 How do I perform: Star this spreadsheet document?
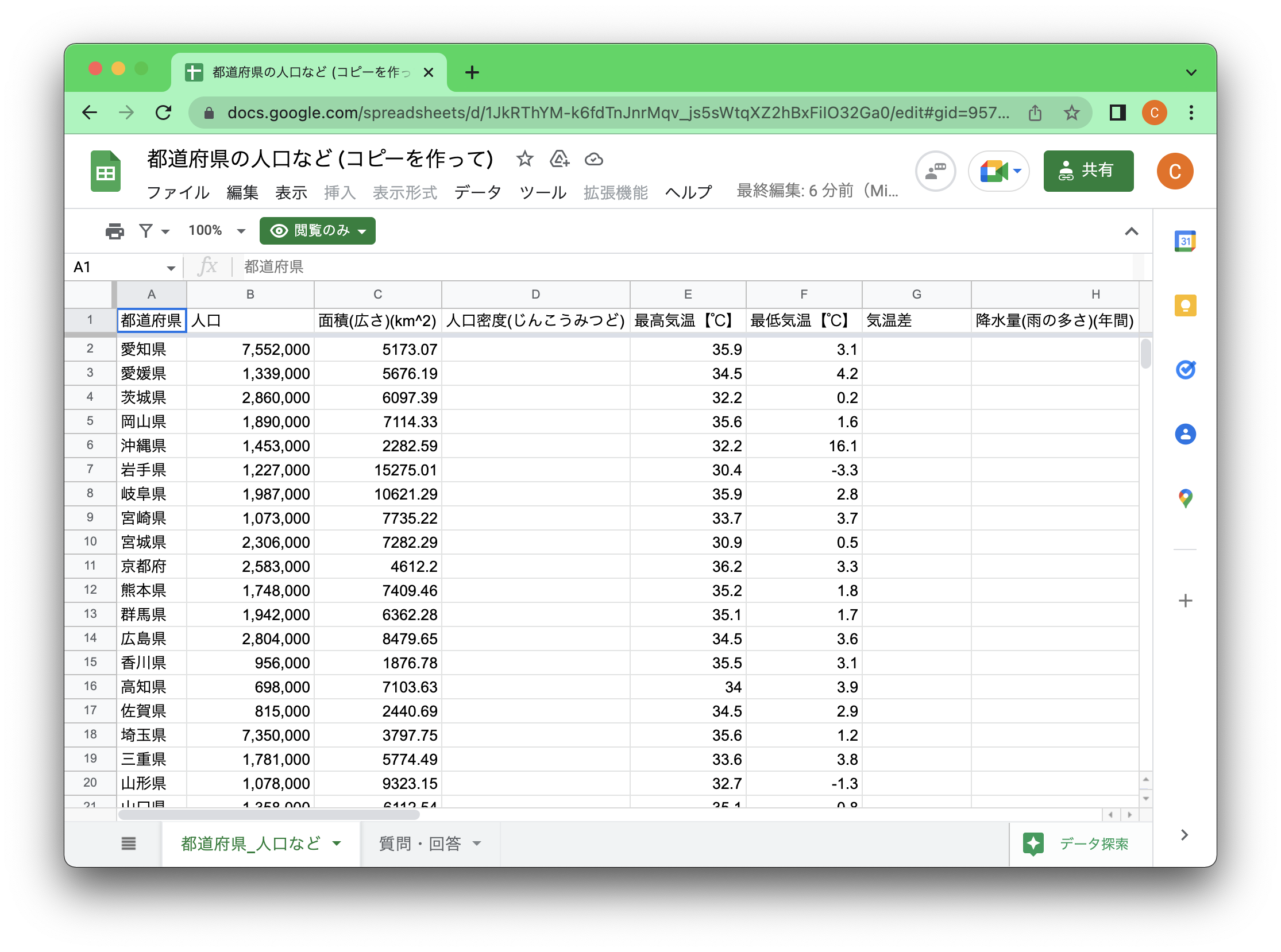point(524,158)
